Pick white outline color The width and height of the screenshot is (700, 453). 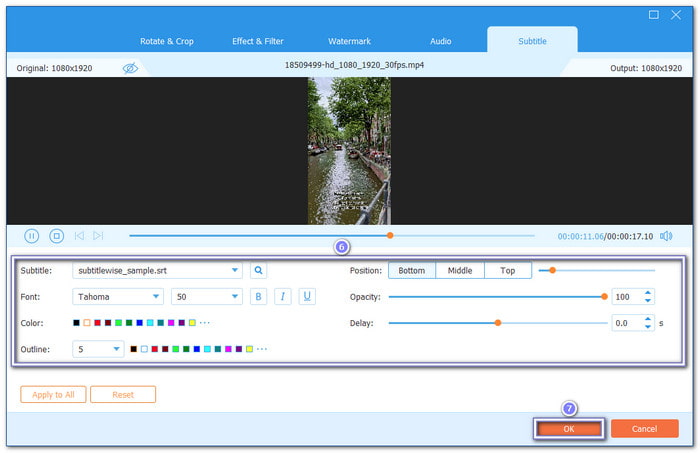click(x=144, y=349)
